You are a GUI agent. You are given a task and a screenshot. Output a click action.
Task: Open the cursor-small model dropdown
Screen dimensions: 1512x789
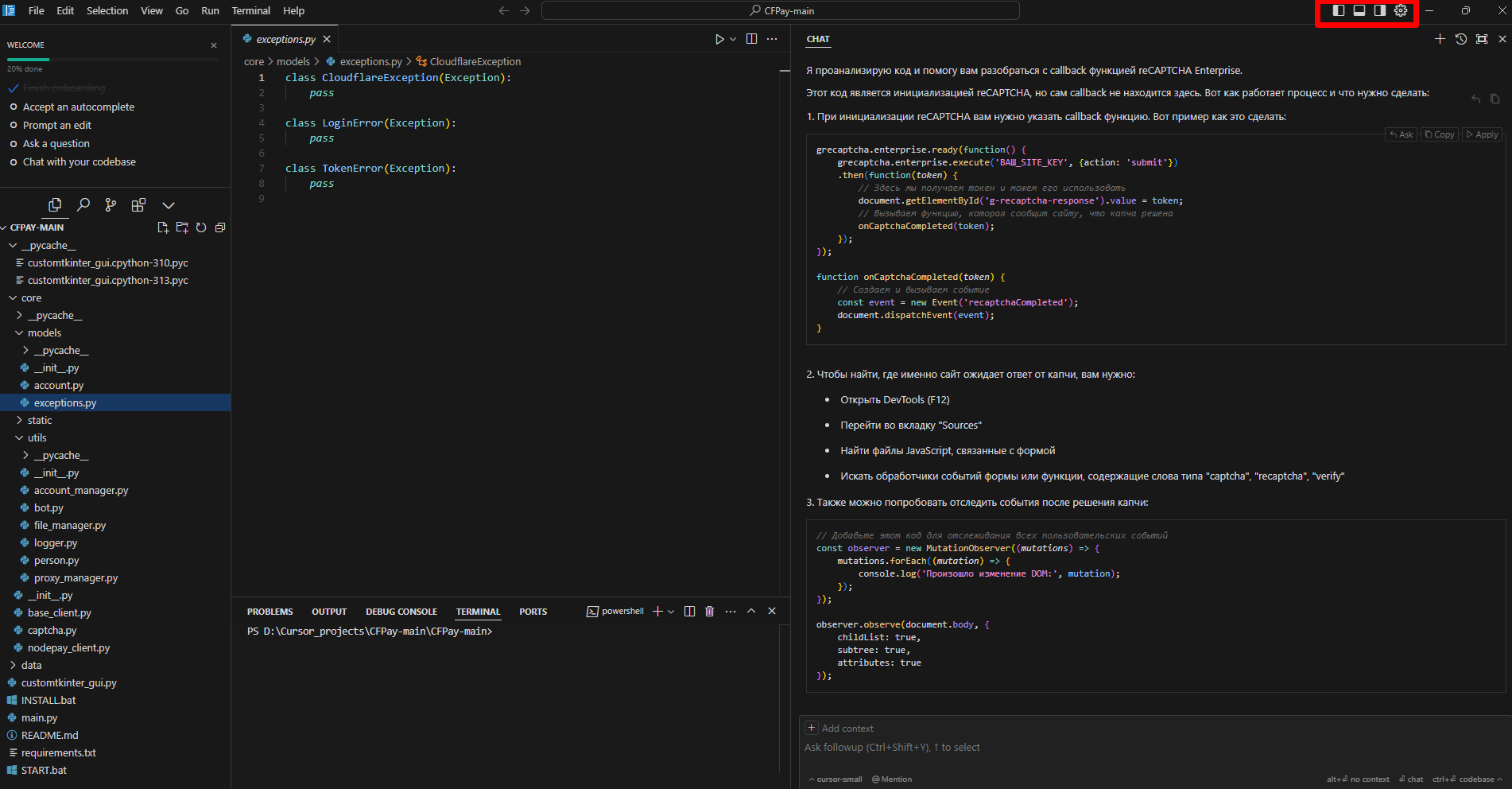(x=839, y=779)
